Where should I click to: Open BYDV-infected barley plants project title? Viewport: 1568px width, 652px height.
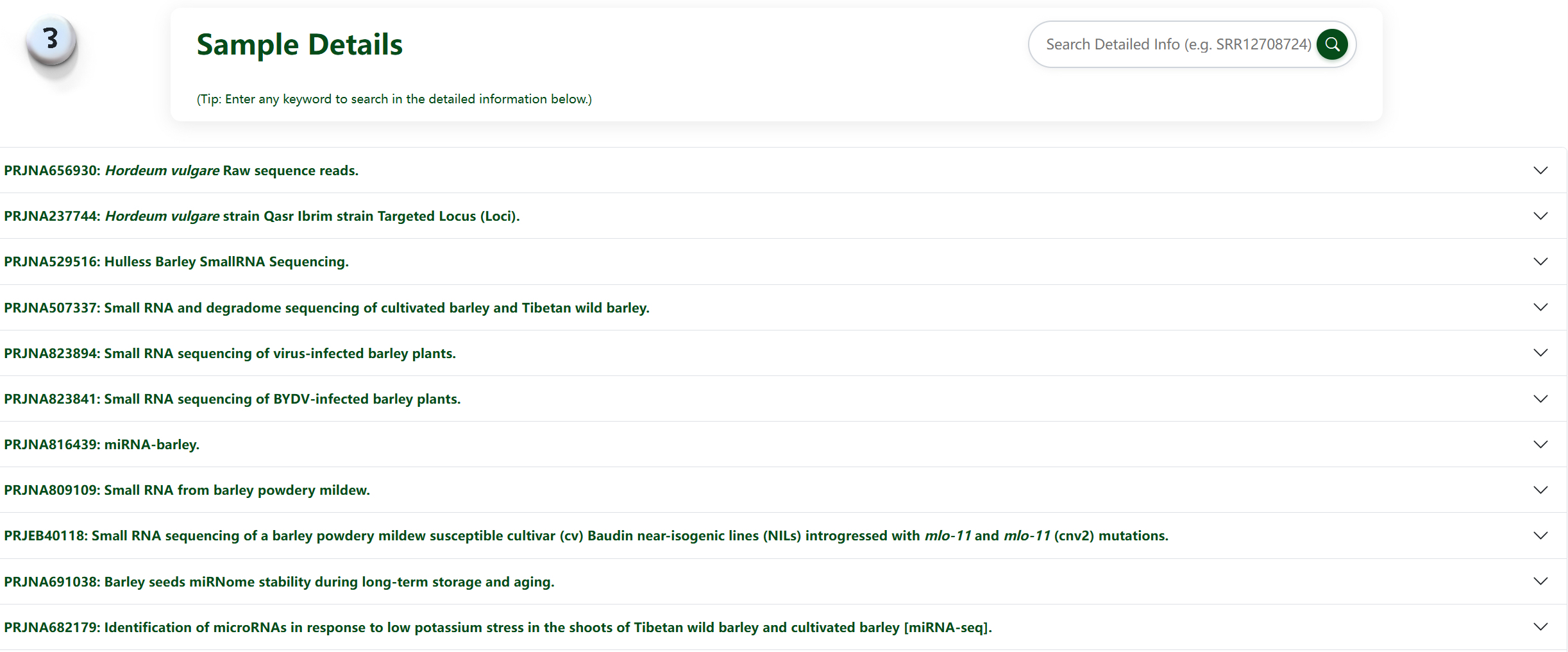coord(232,399)
